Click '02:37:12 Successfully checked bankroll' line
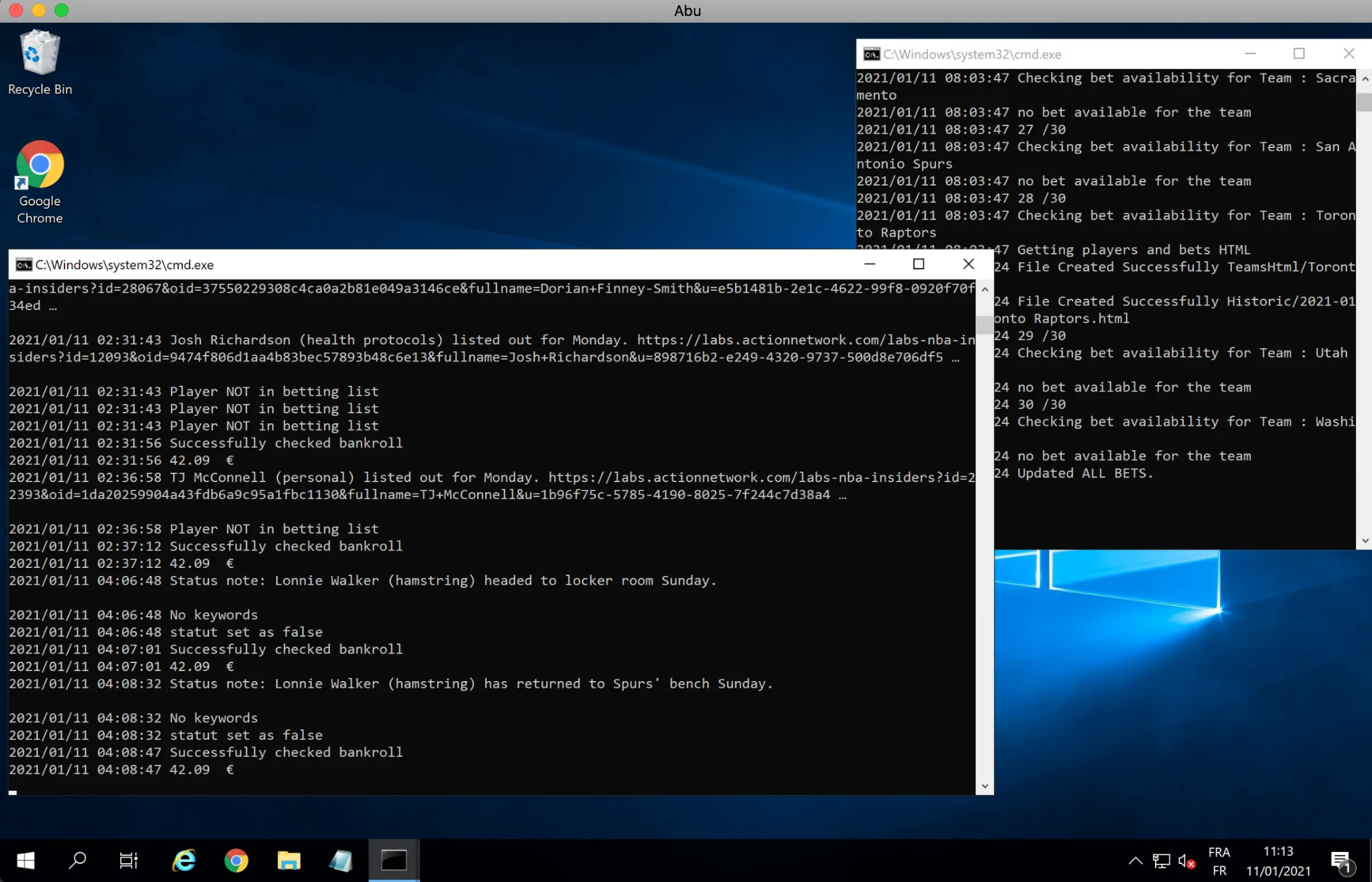The width and height of the screenshot is (1372, 882). point(206,546)
